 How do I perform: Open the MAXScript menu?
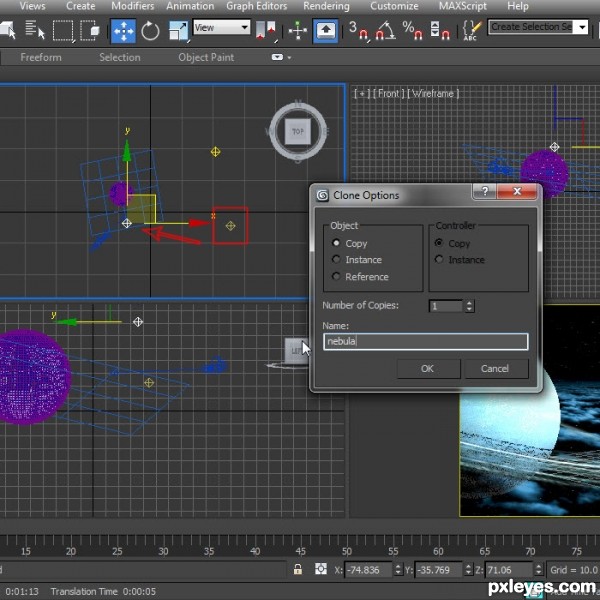pyautogui.click(x=463, y=6)
